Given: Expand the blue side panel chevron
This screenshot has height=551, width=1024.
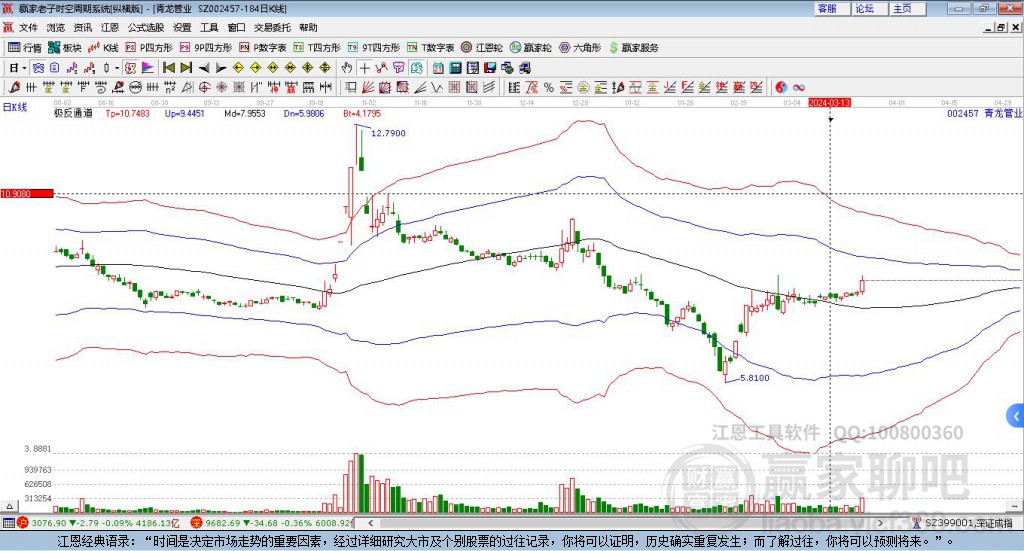Looking at the screenshot, I should (x=1016, y=415).
